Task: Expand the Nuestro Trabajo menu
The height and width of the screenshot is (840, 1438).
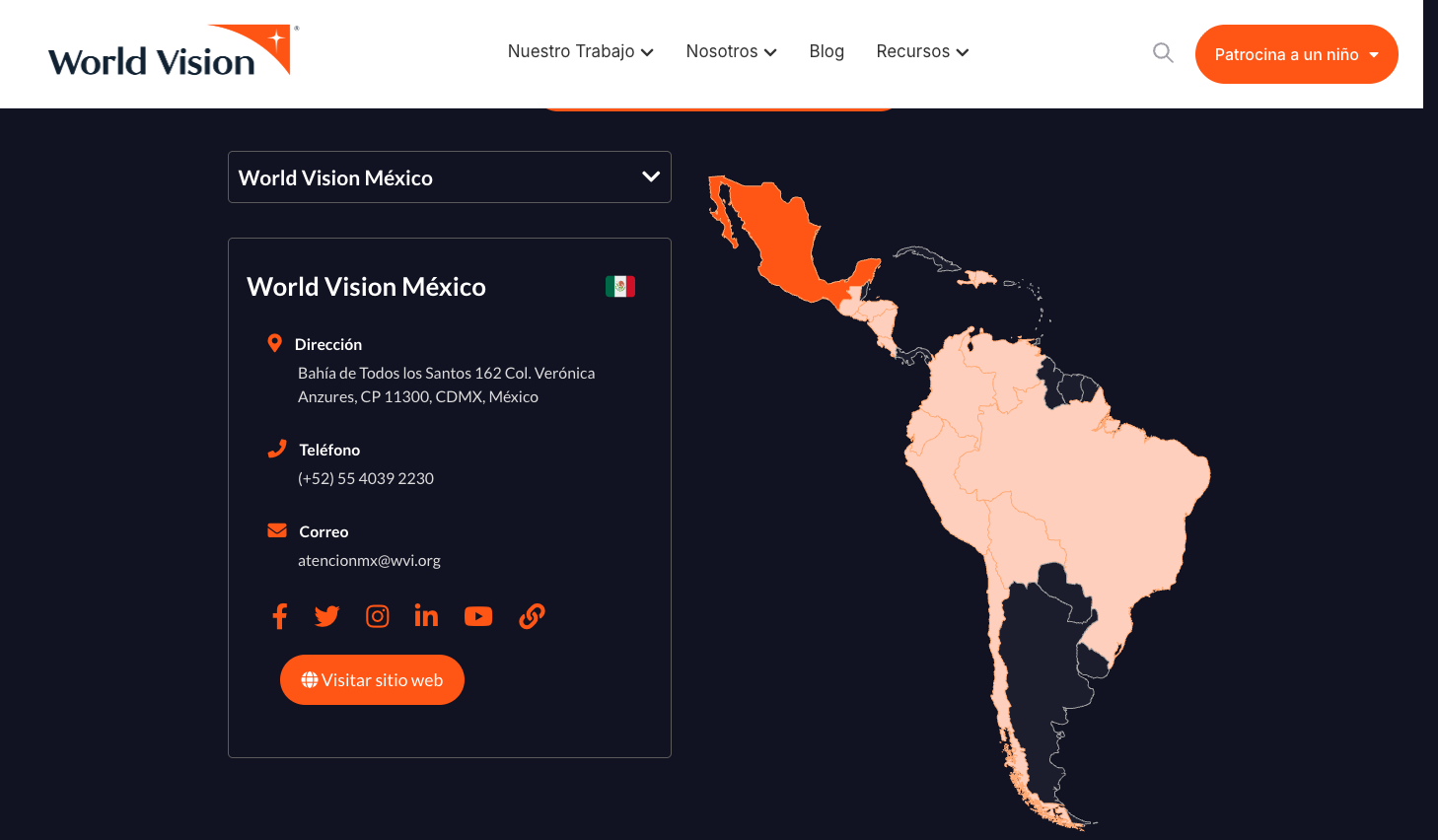Action: tap(580, 51)
